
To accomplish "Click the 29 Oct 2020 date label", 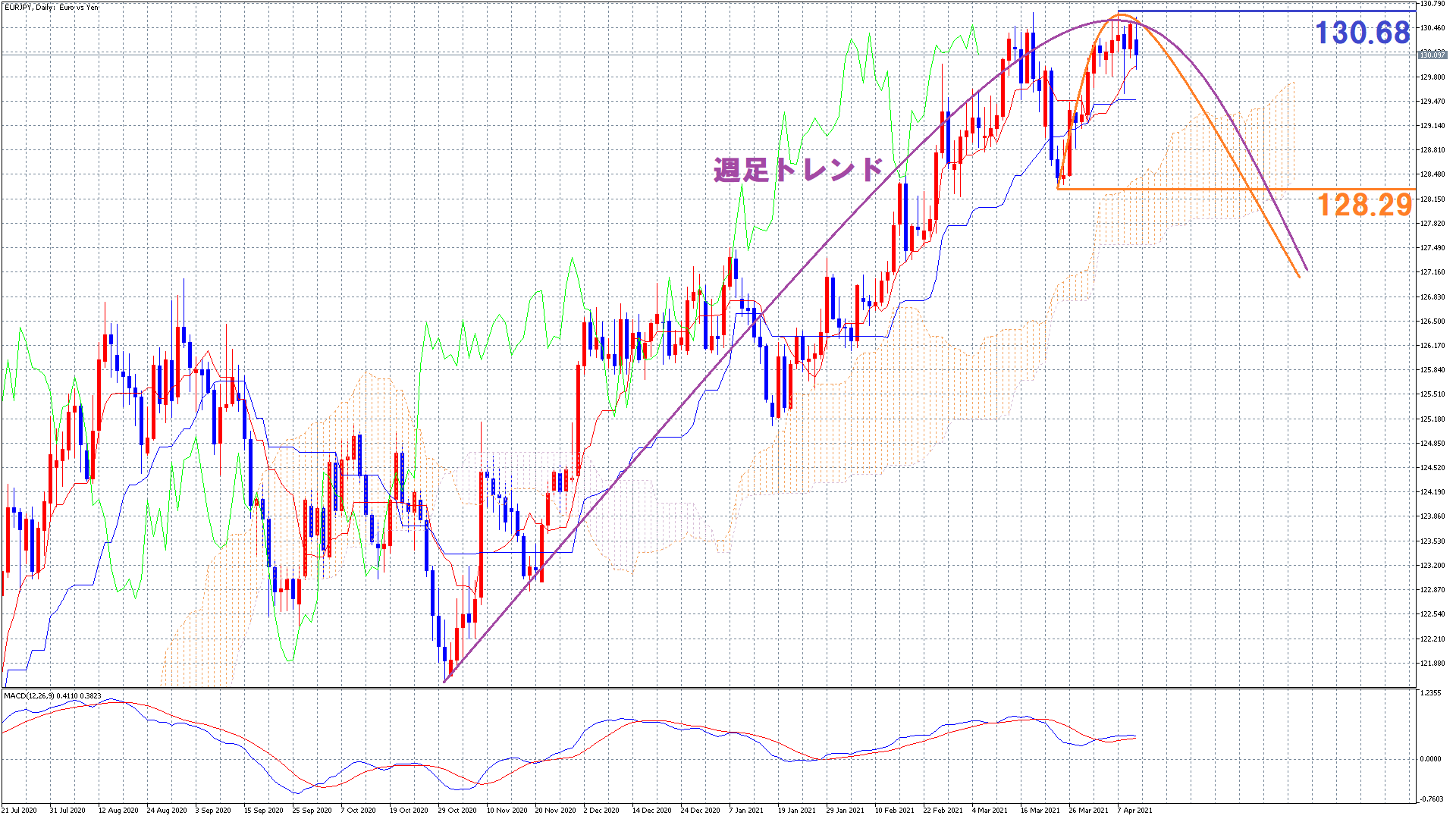I will 457,810.
